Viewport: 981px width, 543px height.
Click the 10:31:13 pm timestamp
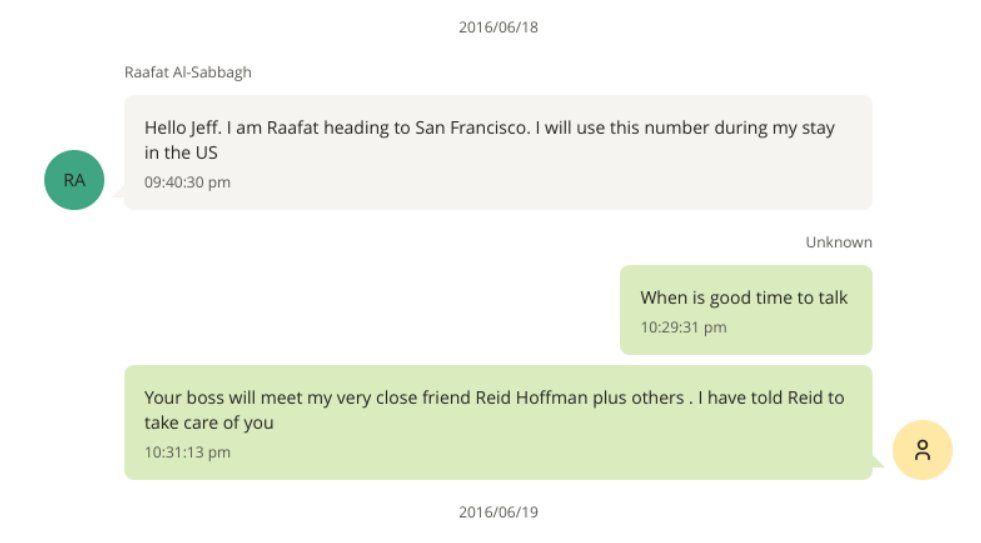point(187,452)
